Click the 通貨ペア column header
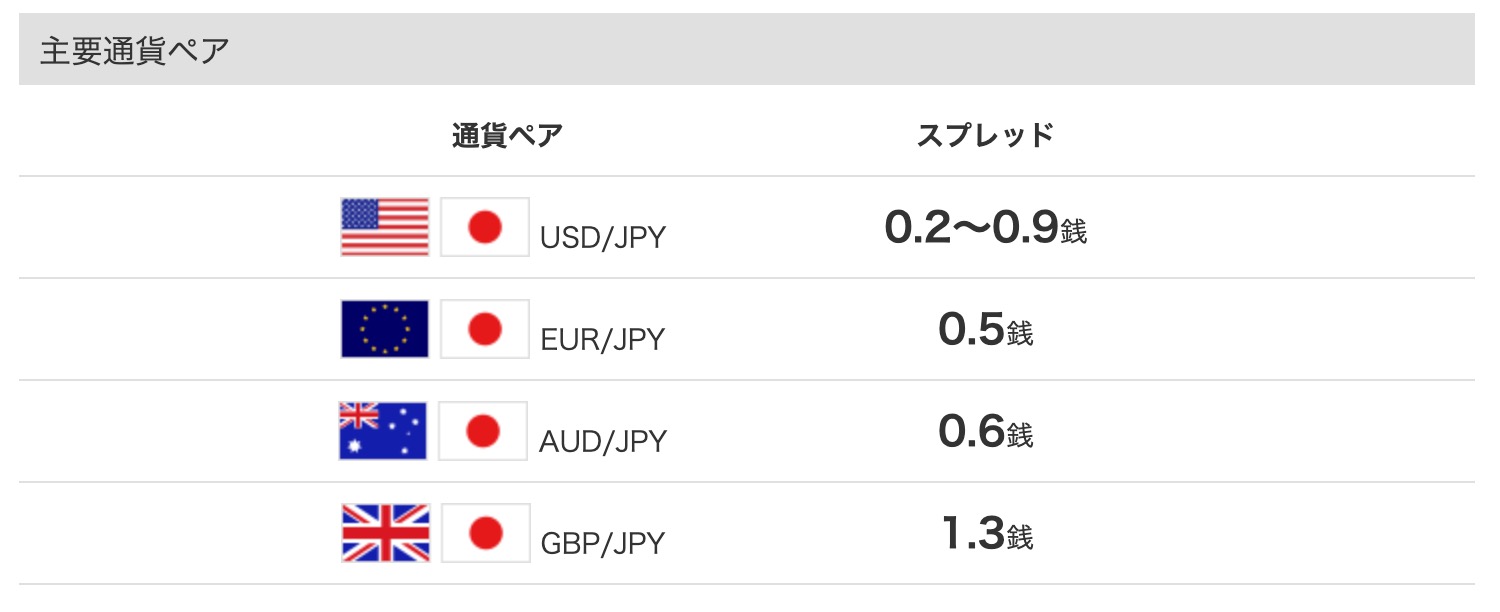Viewport: 1500px width, 612px height. (507, 135)
